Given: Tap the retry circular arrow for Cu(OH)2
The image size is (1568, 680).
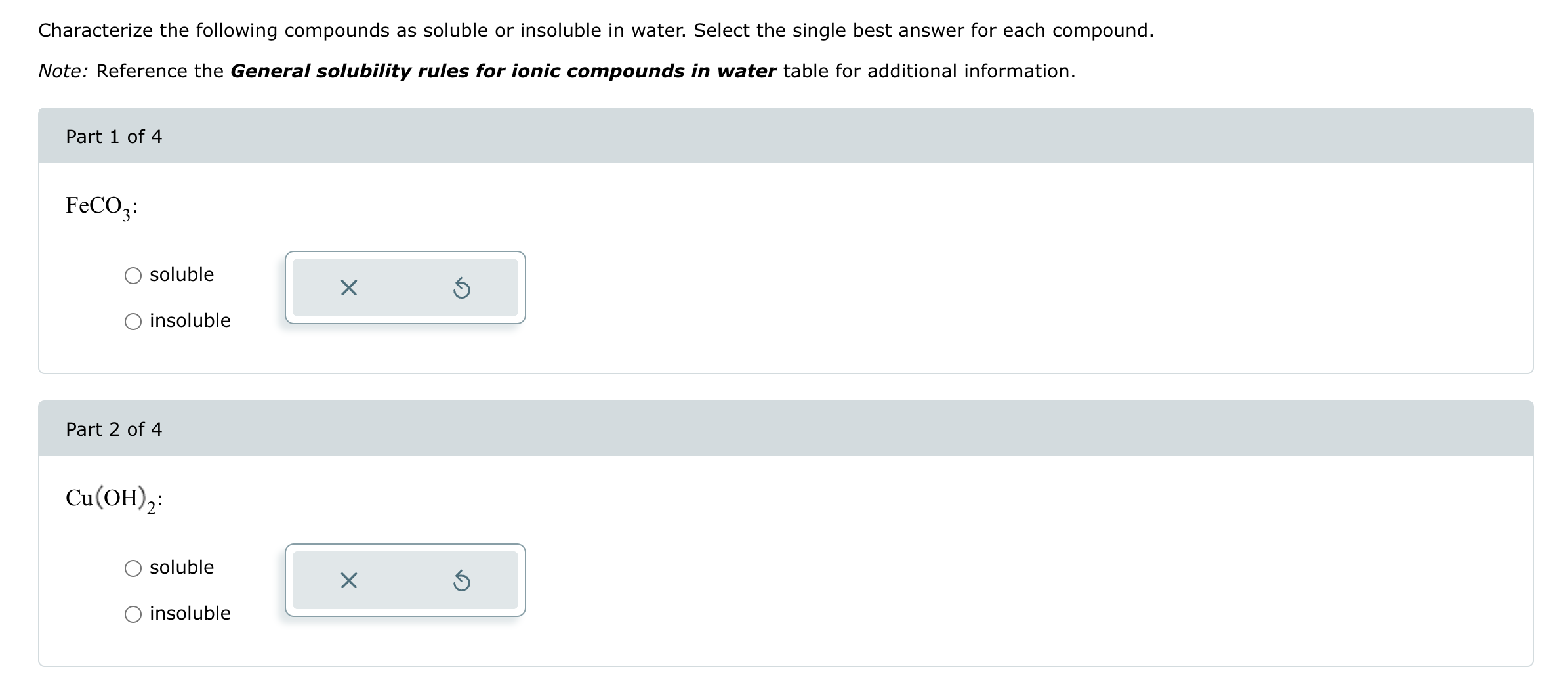Looking at the screenshot, I should [462, 580].
